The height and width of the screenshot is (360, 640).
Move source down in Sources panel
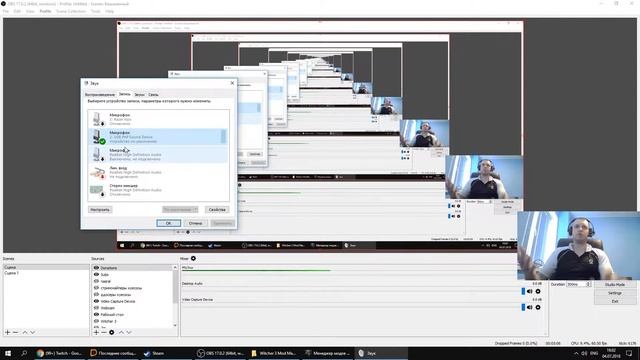(x=129, y=333)
